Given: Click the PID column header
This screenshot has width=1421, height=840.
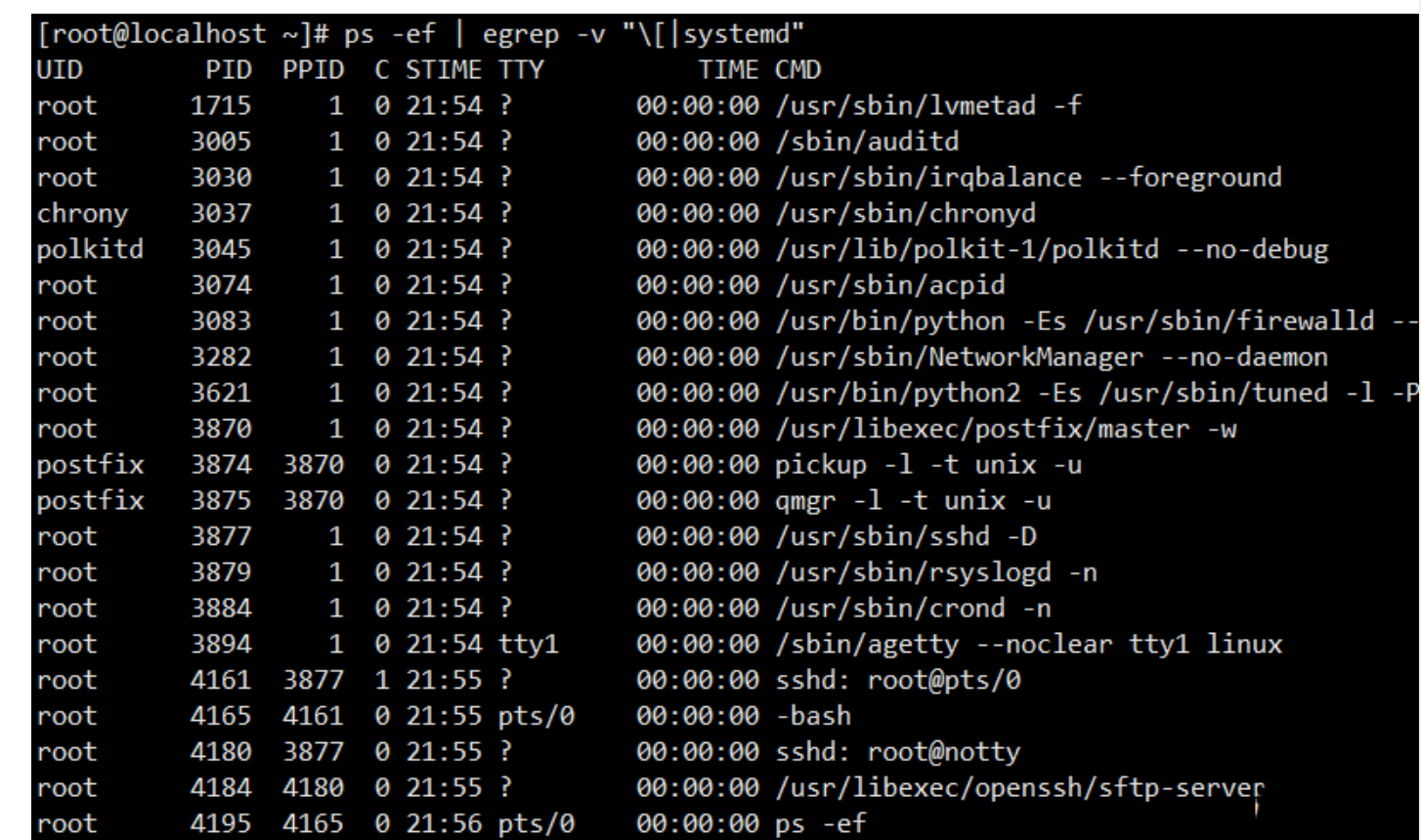Looking at the screenshot, I should [x=234, y=71].
